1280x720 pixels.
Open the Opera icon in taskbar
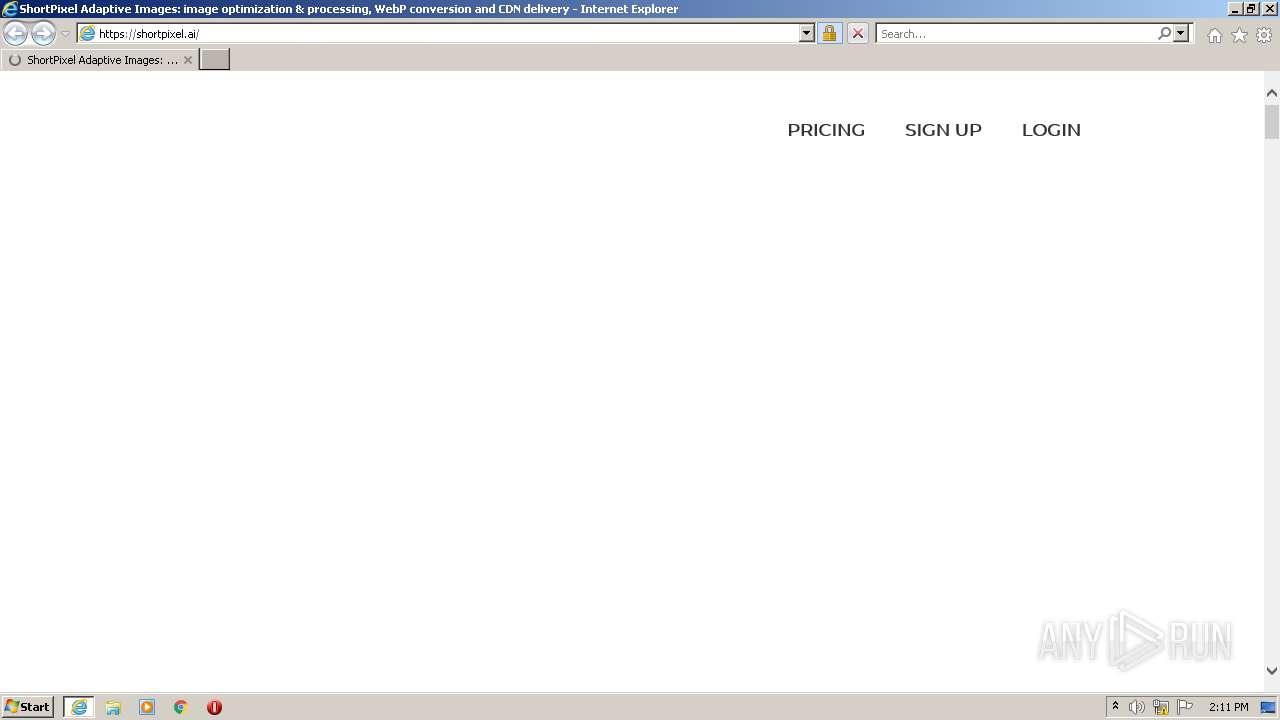tap(214, 707)
